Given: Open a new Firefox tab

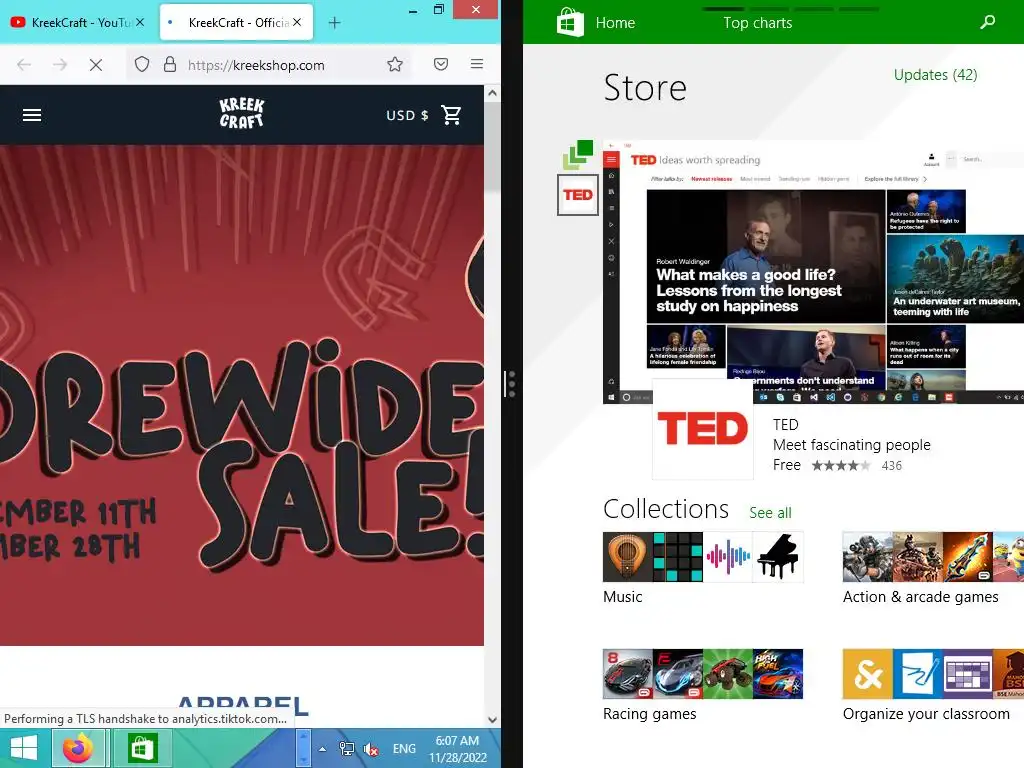Looking at the screenshot, I should point(334,23).
